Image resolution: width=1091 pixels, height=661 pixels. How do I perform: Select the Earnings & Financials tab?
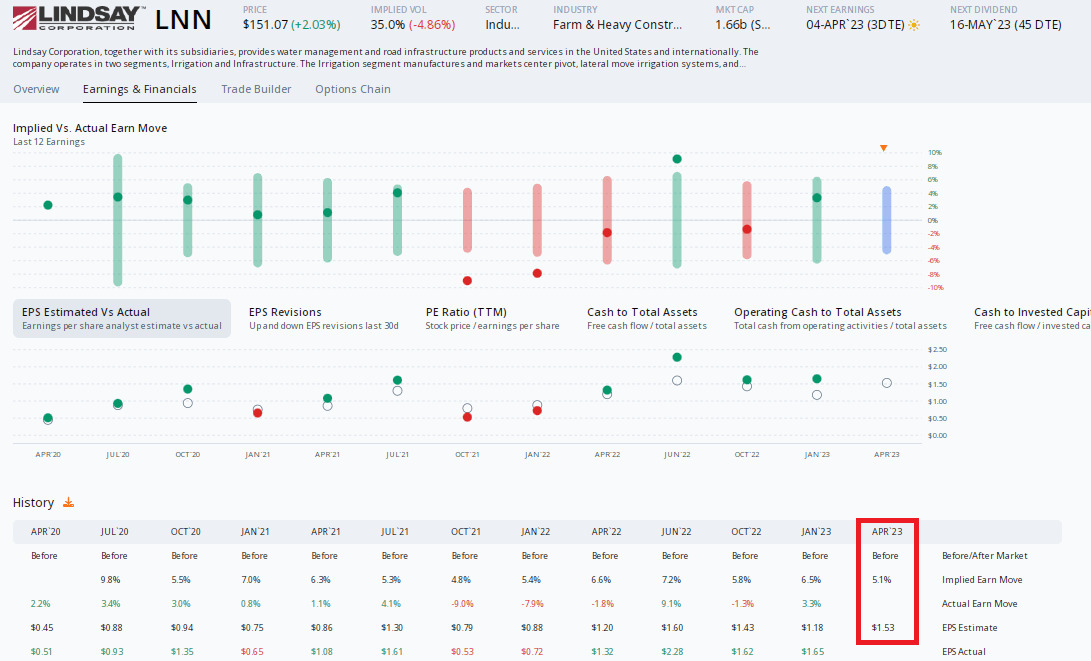[139, 89]
